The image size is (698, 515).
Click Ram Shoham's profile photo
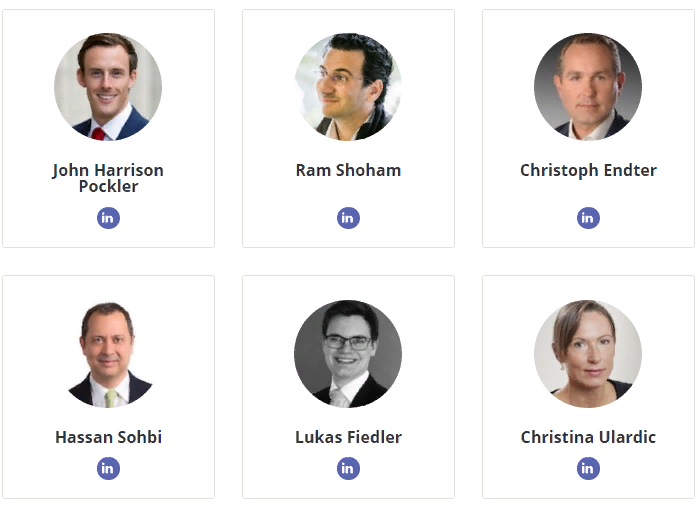[348, 87]
